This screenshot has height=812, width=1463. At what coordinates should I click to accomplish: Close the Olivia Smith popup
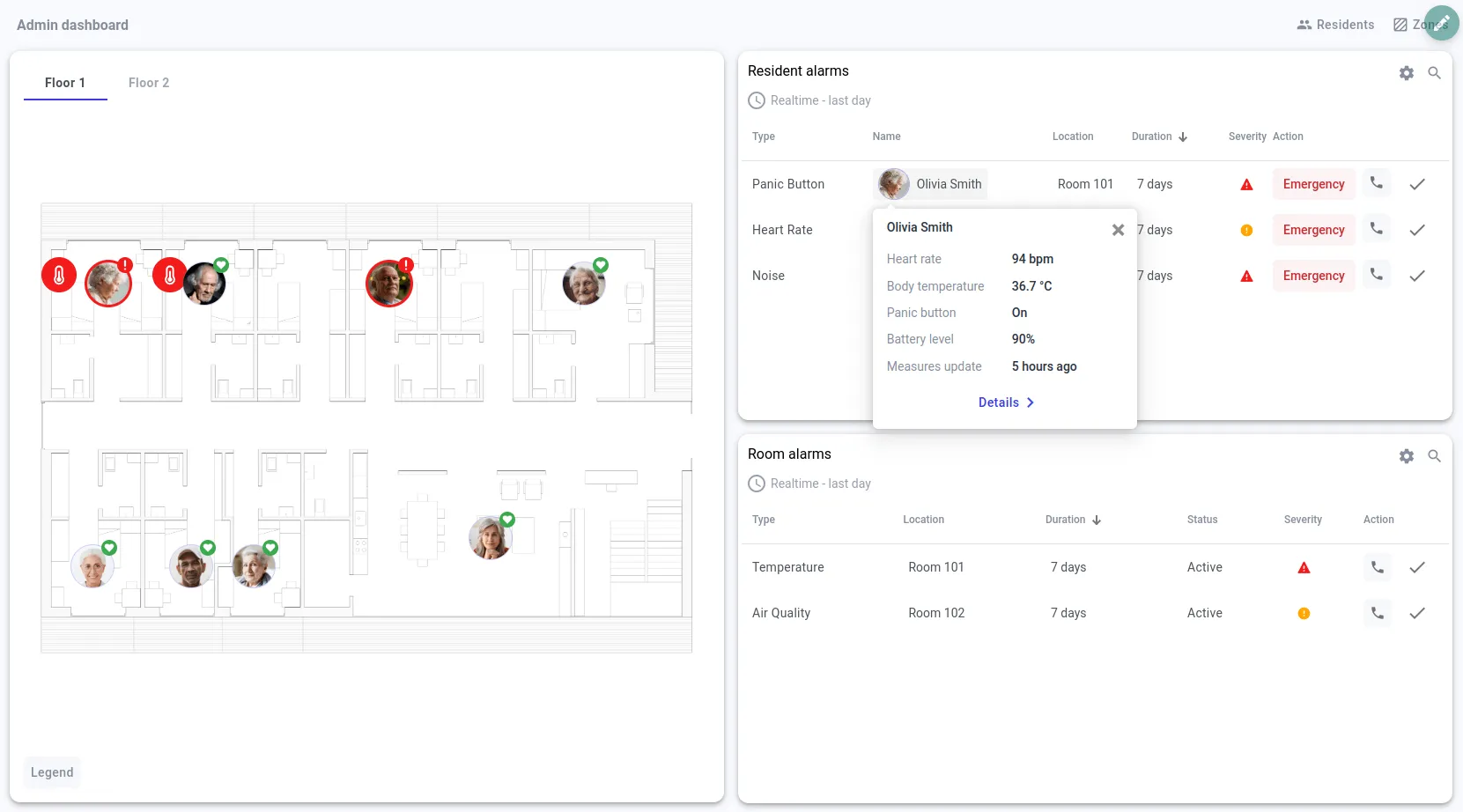click(x=1117, y=230)
